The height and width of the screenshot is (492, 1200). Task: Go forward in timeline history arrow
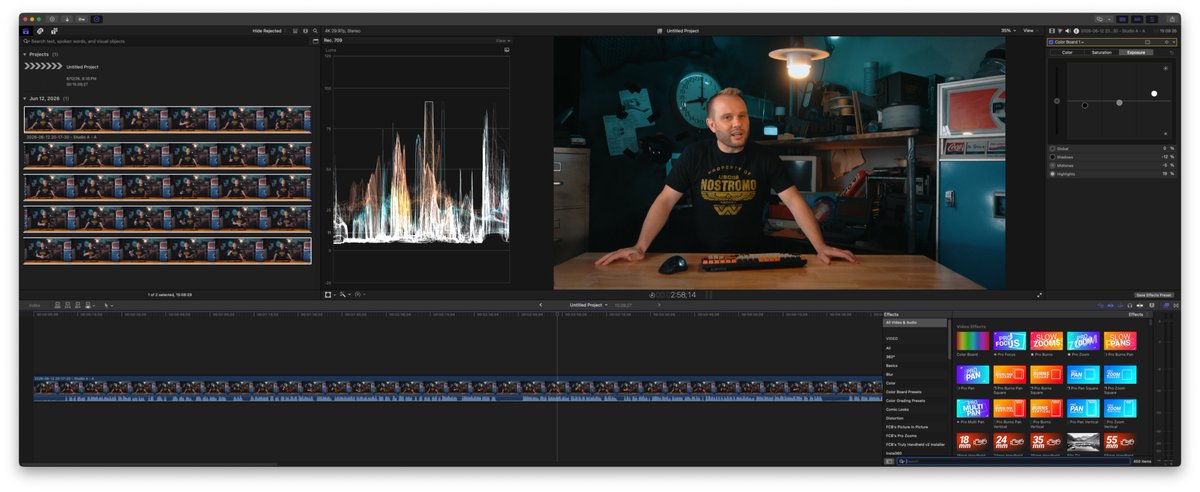(659, 305)
